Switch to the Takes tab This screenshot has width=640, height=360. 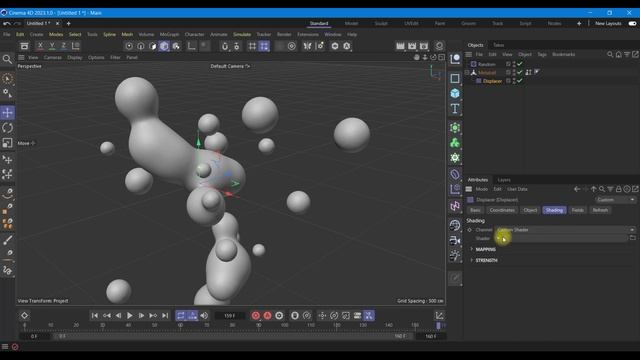[498, 45]
